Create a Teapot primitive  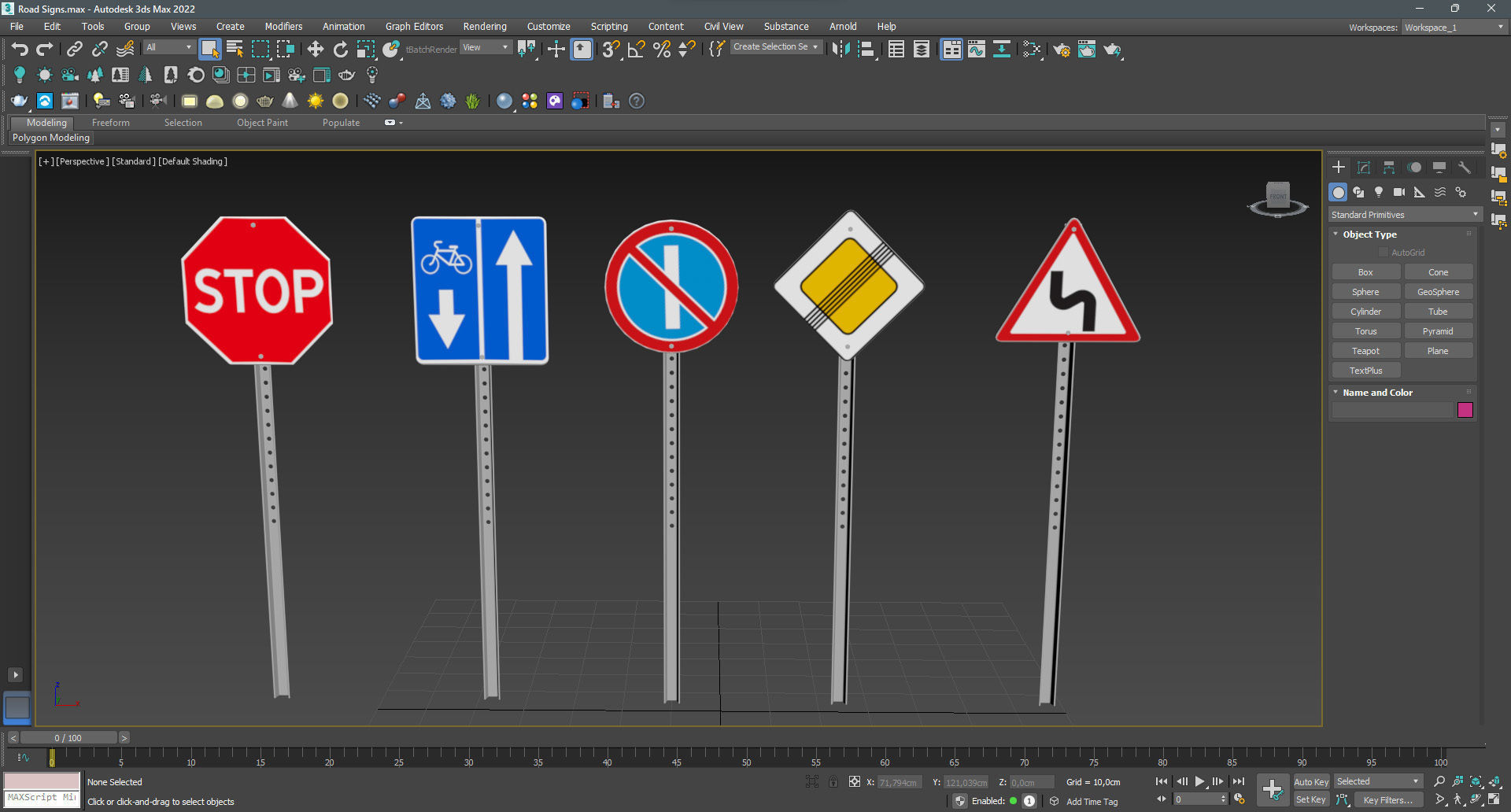click(1365, 350)
